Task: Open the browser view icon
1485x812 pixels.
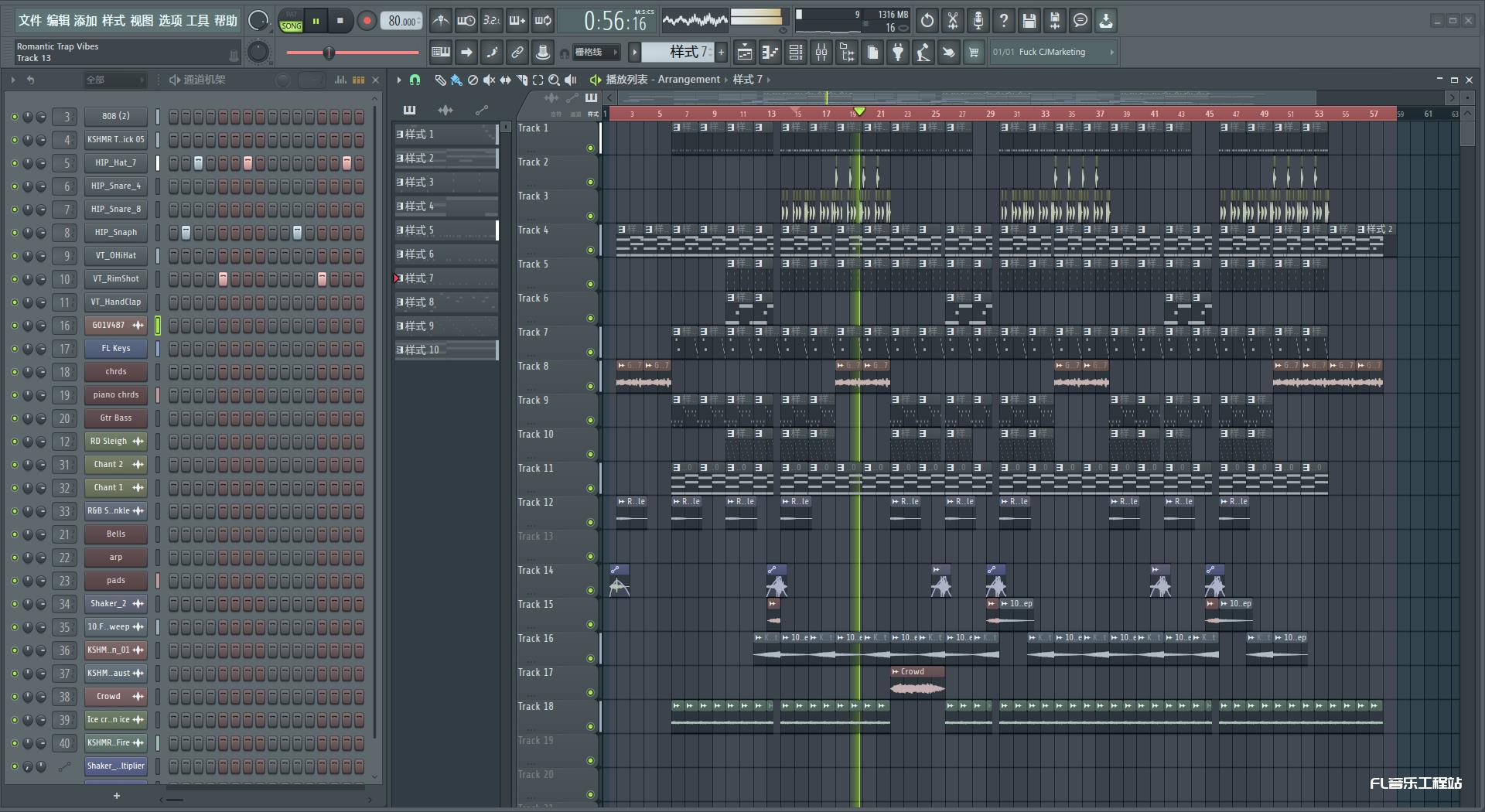Action: [x=847, y=53]
